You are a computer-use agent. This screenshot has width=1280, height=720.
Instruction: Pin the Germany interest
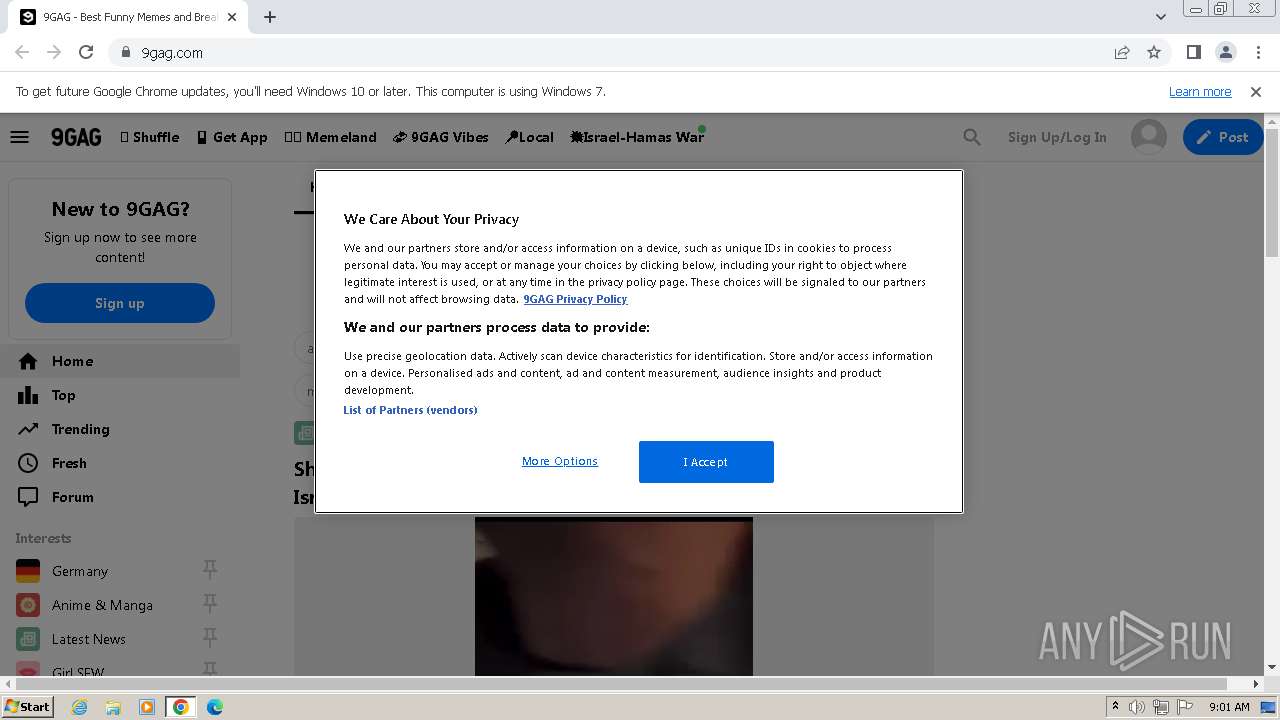(210, 570)
